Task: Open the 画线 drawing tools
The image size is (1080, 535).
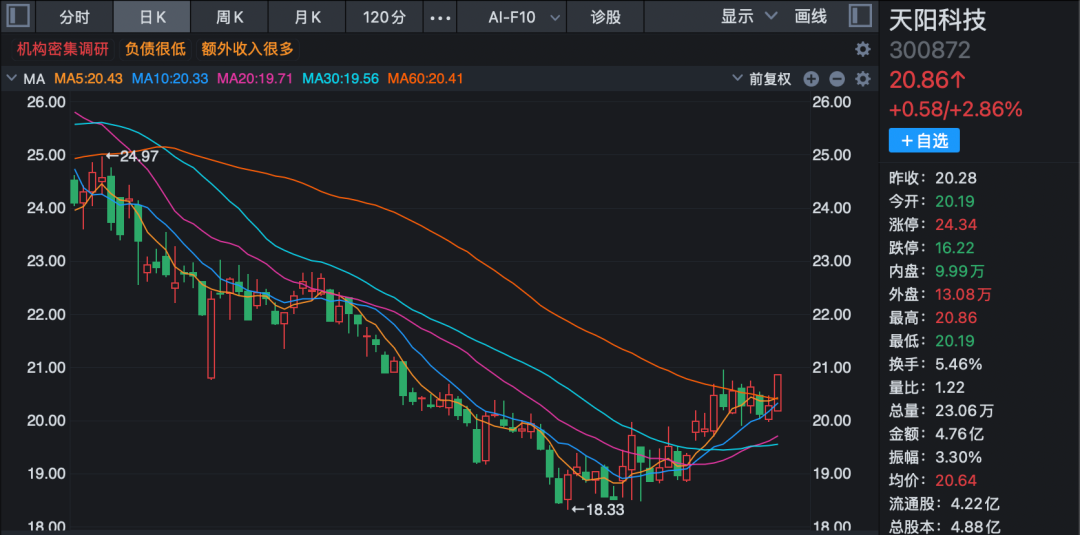Action: tap(811, 17)
